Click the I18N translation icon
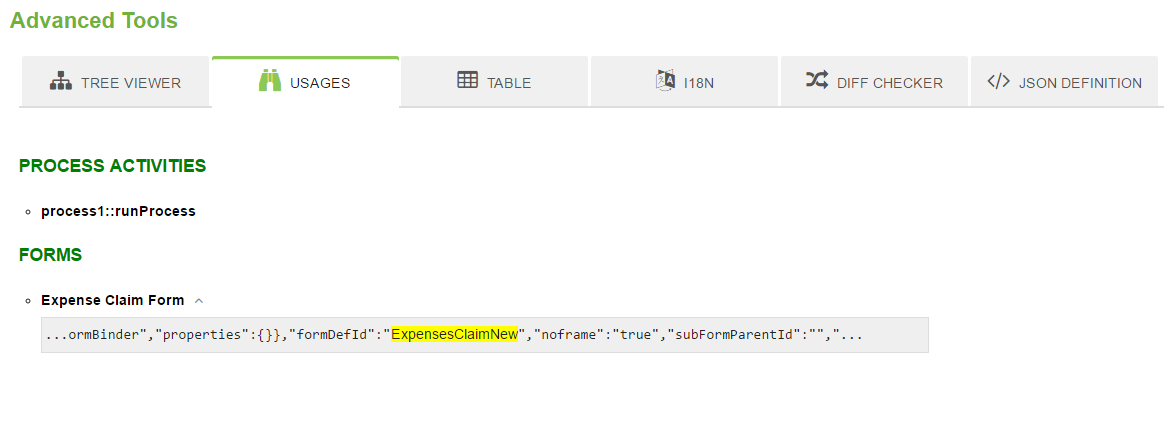 [x=666, y=82]
